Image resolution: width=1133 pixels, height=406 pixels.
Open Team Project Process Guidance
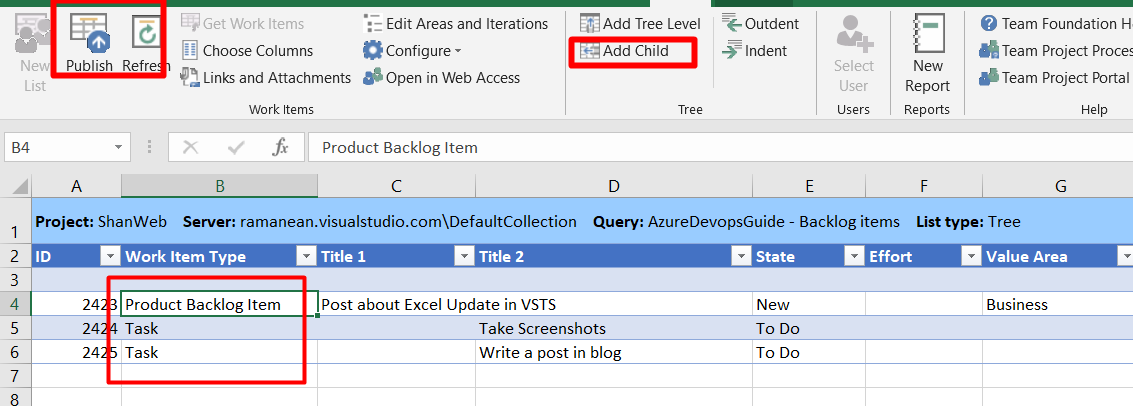pyautogui.click(x=1056, y=51)
